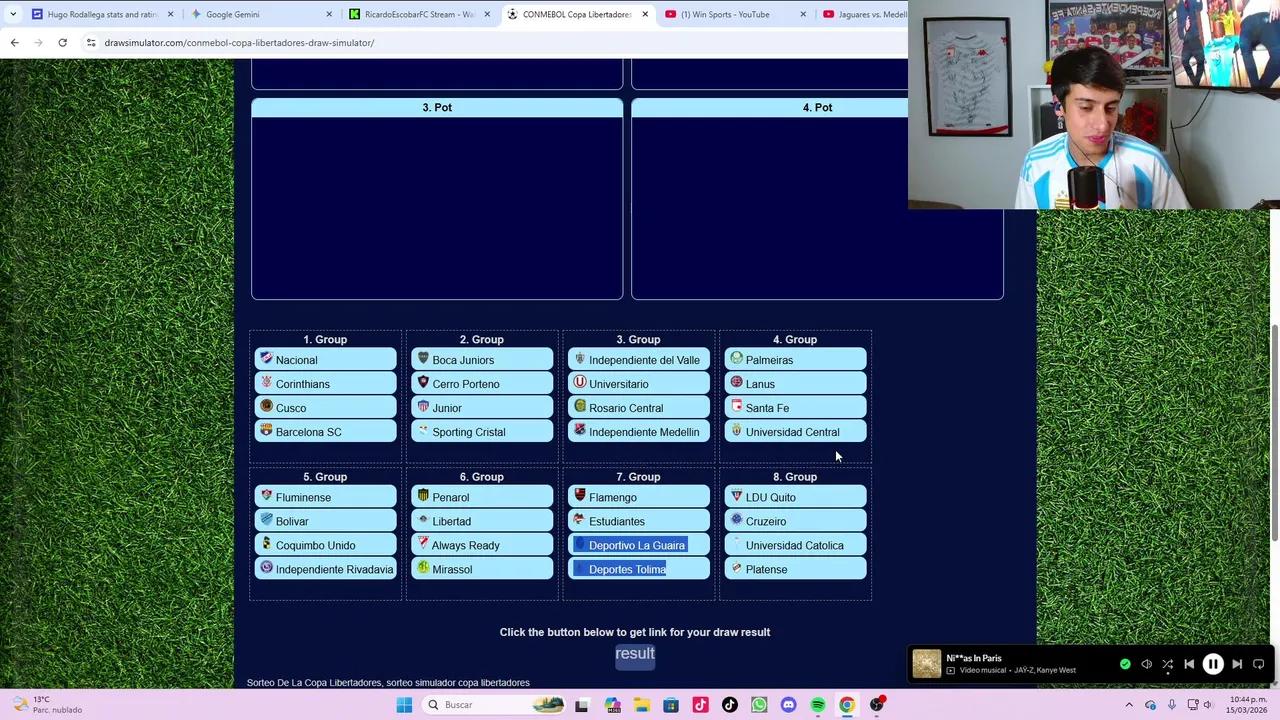Select Independiente Medellin in Group 3
1280x720 pixels.
tap(638, 432)
